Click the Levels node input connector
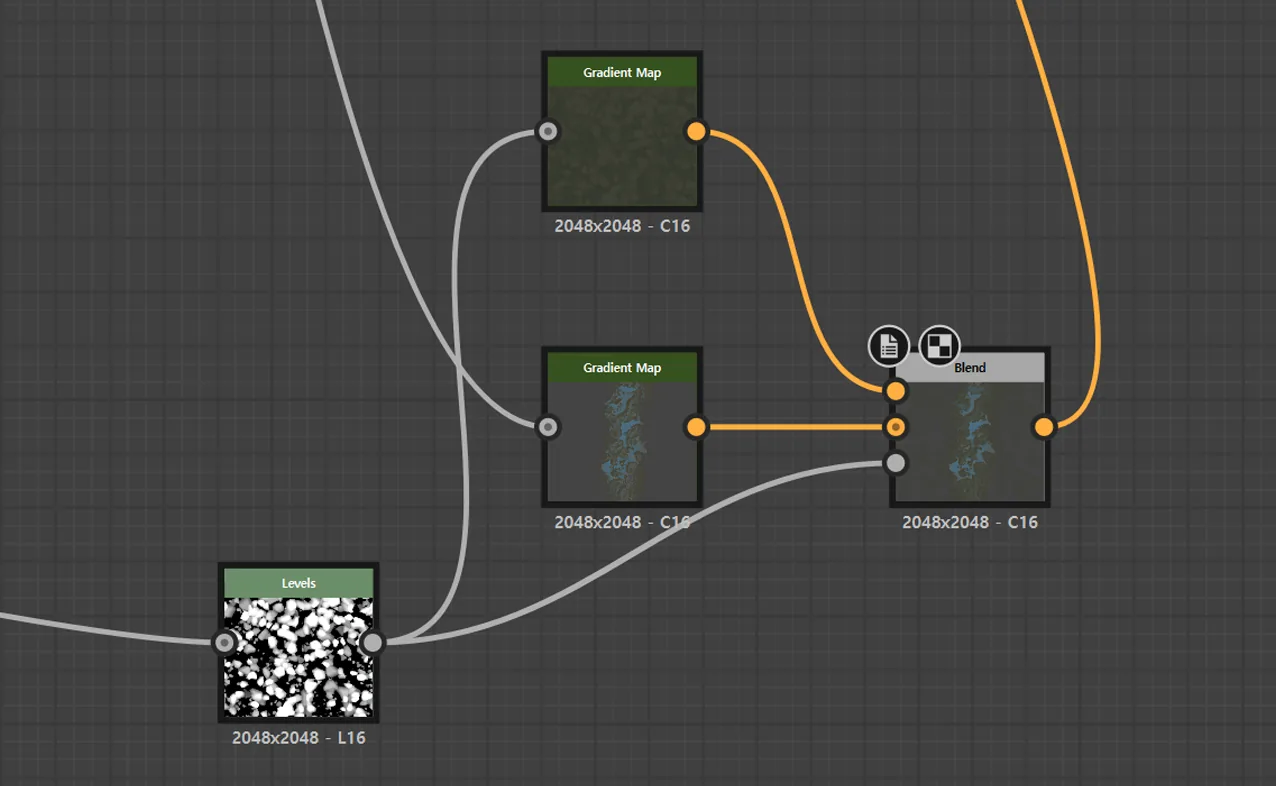The height and width of the screenshot is (786, 1276). (x=225, y=642)
